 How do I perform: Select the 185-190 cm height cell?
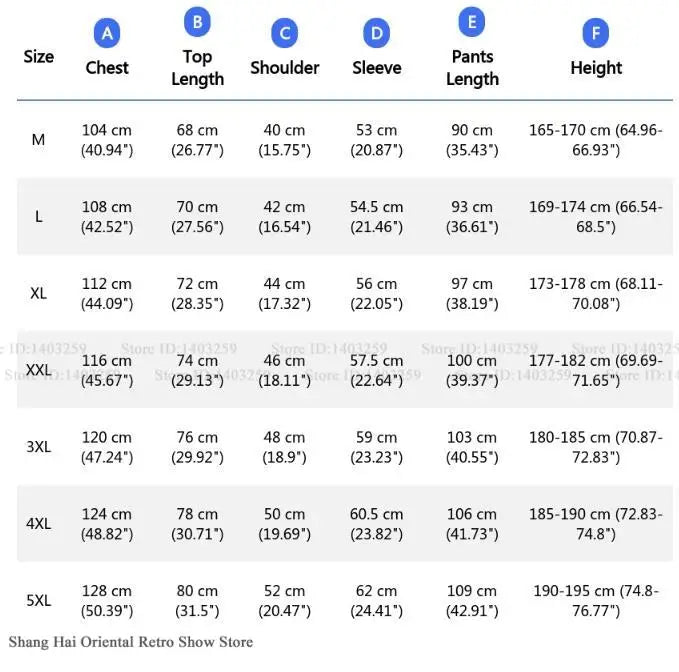596,524
